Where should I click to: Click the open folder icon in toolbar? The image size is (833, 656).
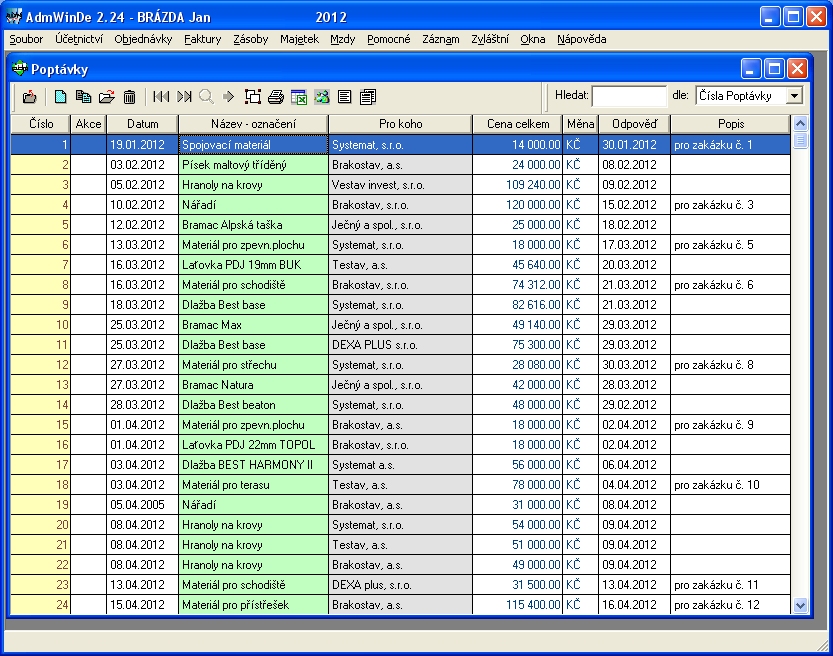pyautogui.click(x=107, y=97)
